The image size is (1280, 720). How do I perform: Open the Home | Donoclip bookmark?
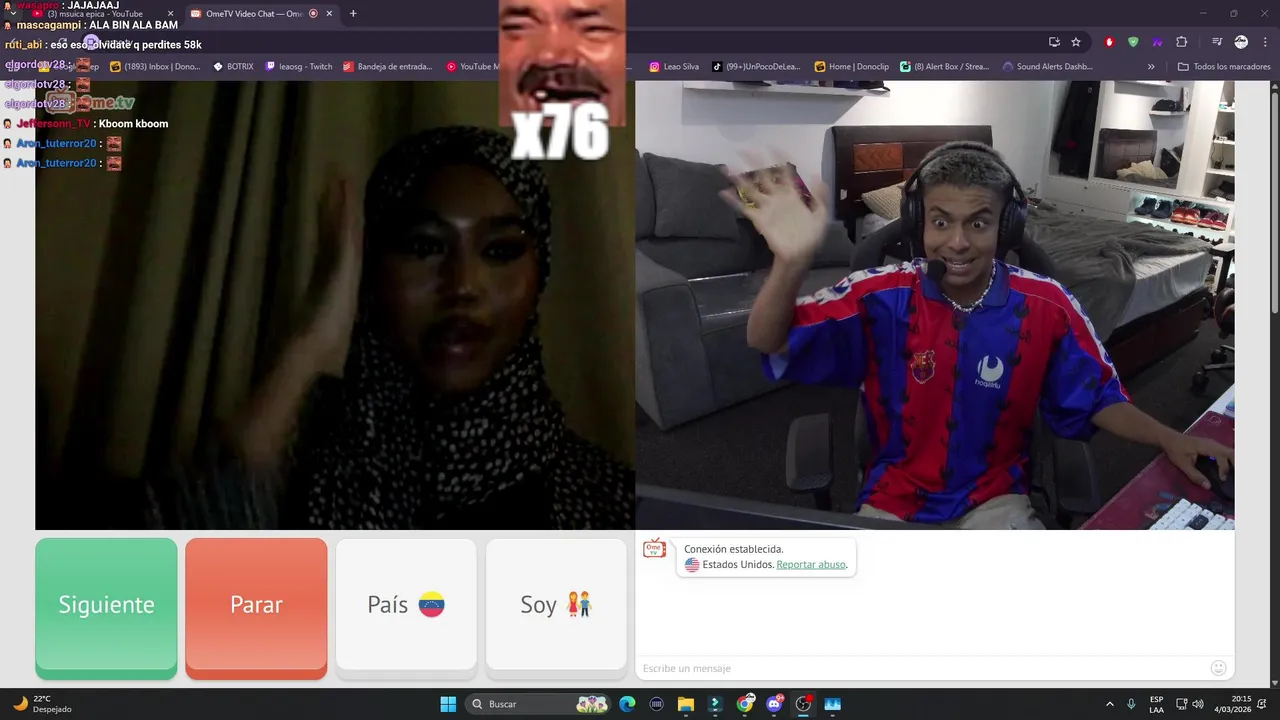pos(852,67)
